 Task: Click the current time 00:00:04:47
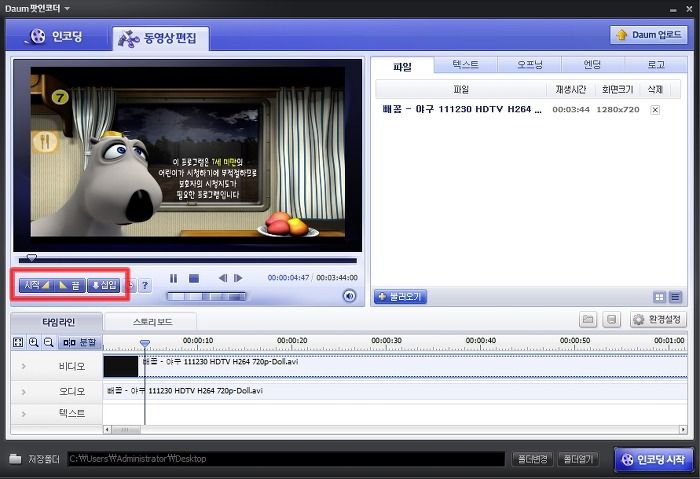(288, 278)
